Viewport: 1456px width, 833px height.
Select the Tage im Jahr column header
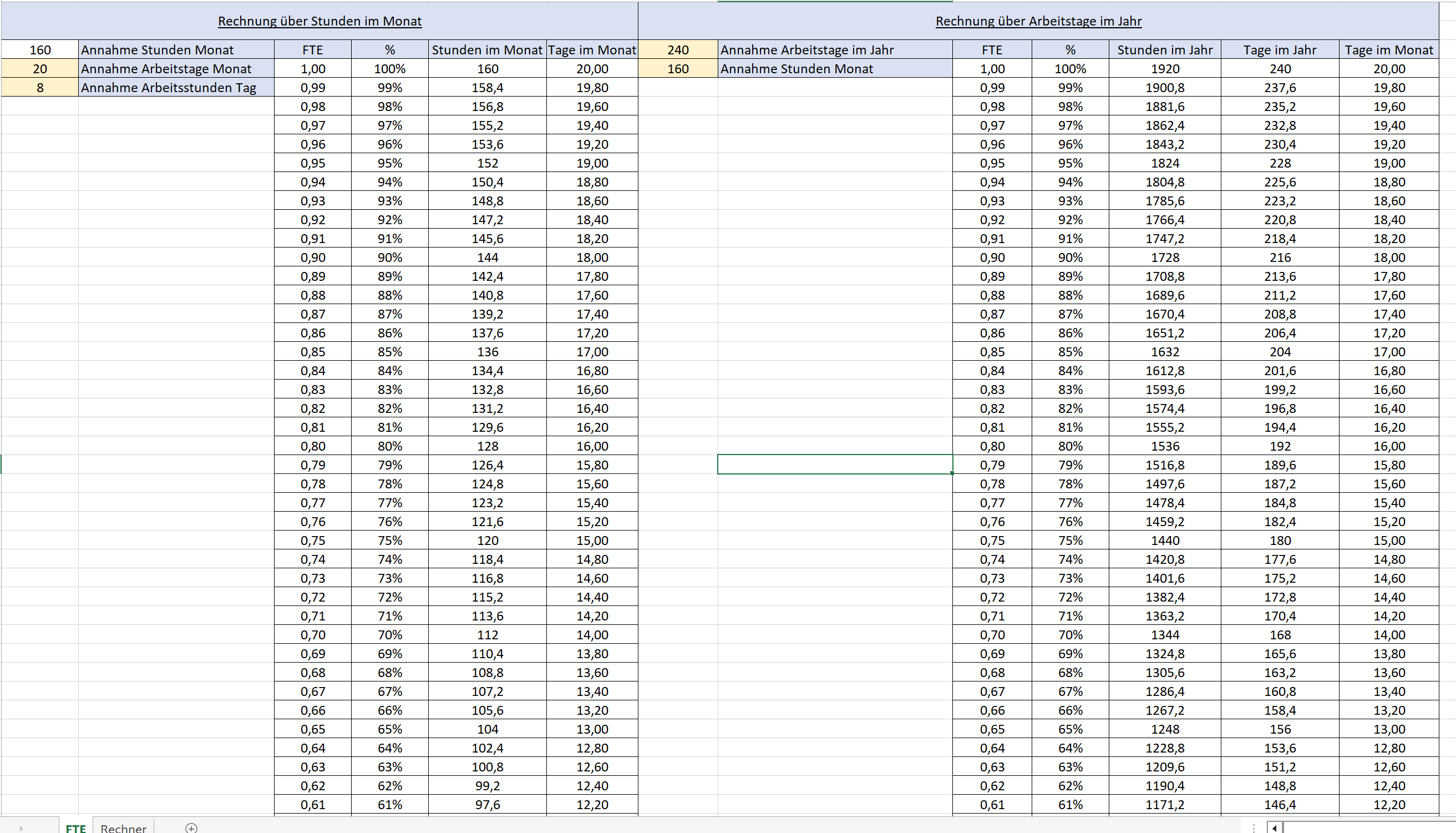1280,50
